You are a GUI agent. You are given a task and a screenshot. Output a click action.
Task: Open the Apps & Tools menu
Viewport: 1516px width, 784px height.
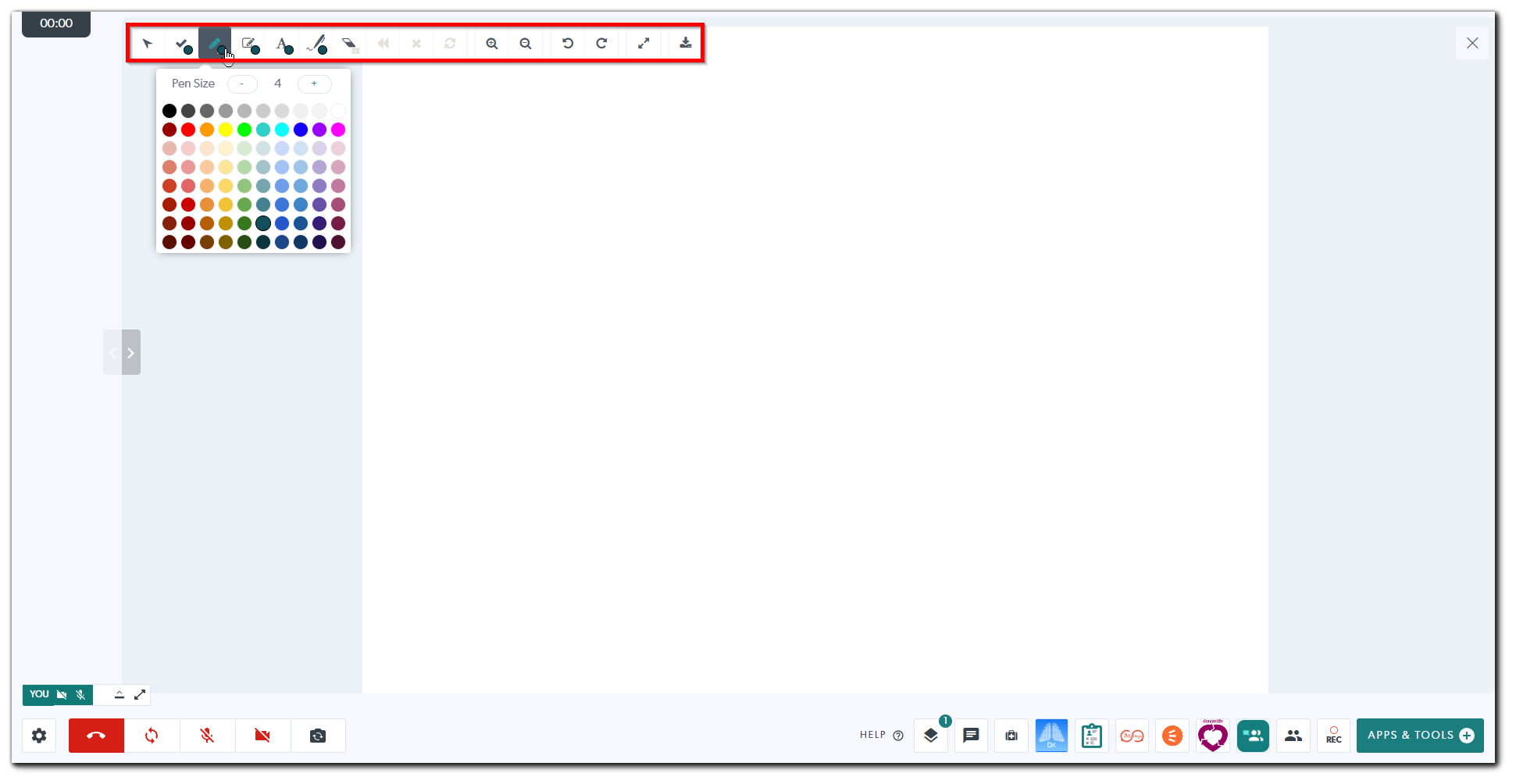pos(1420,735)
